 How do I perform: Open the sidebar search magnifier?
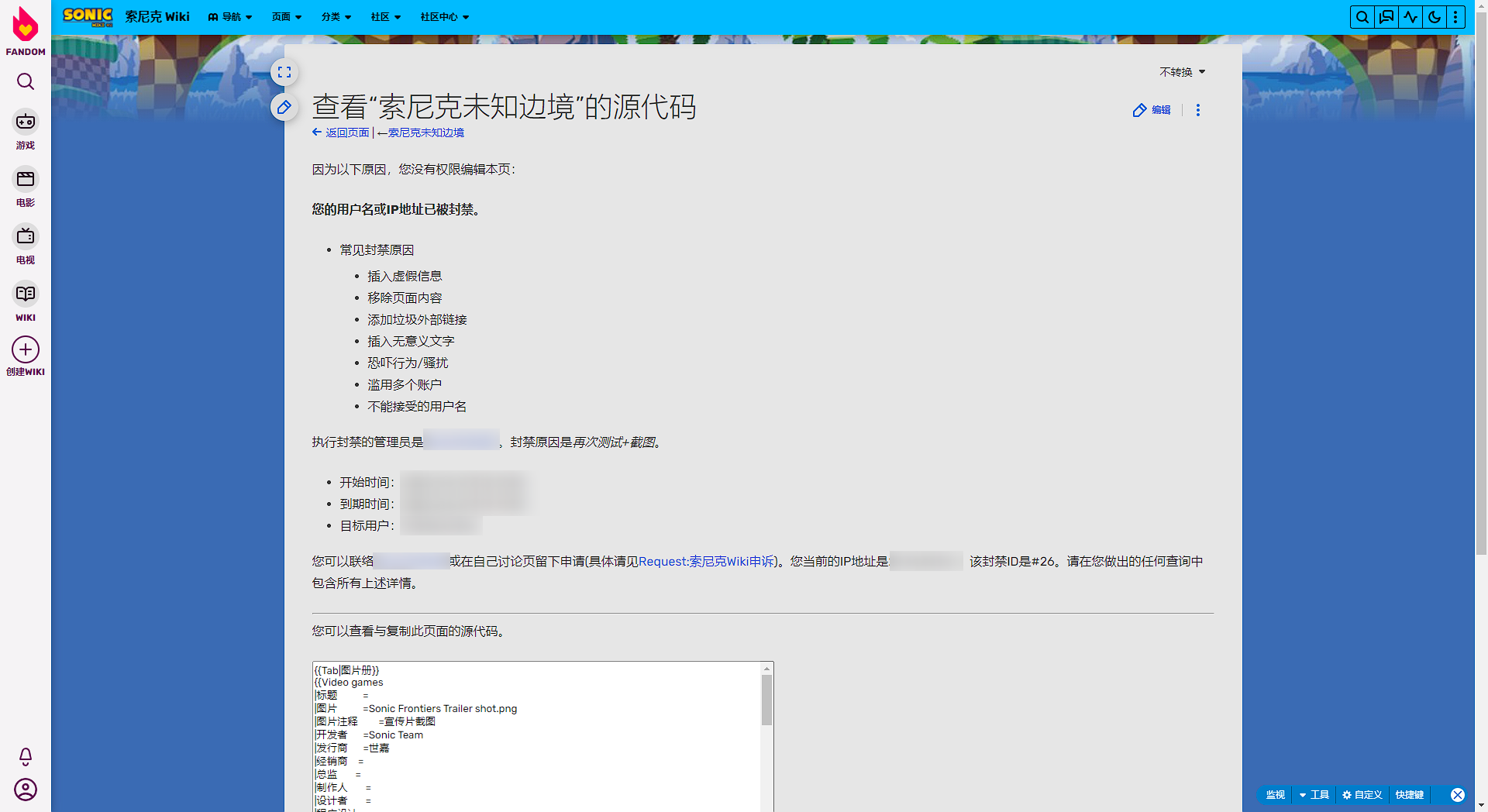(26, 81)
